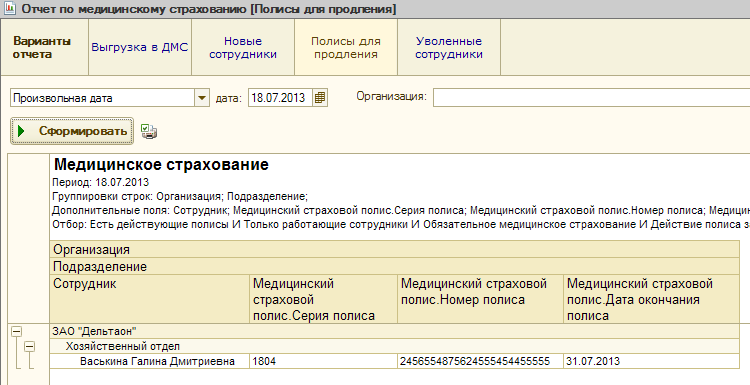Click the Организация grouping header row
This screenshot has width=750, height=385.
point(395,250)
